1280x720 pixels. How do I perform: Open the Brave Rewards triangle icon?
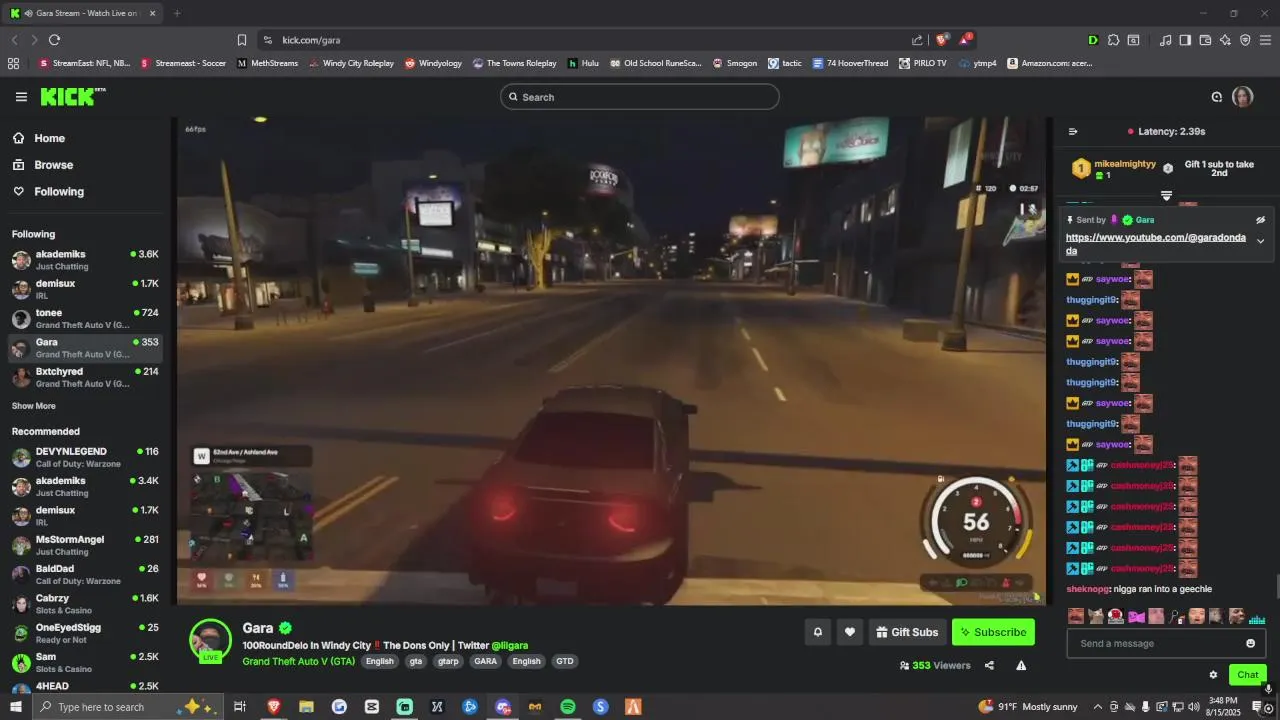(966, 40)
